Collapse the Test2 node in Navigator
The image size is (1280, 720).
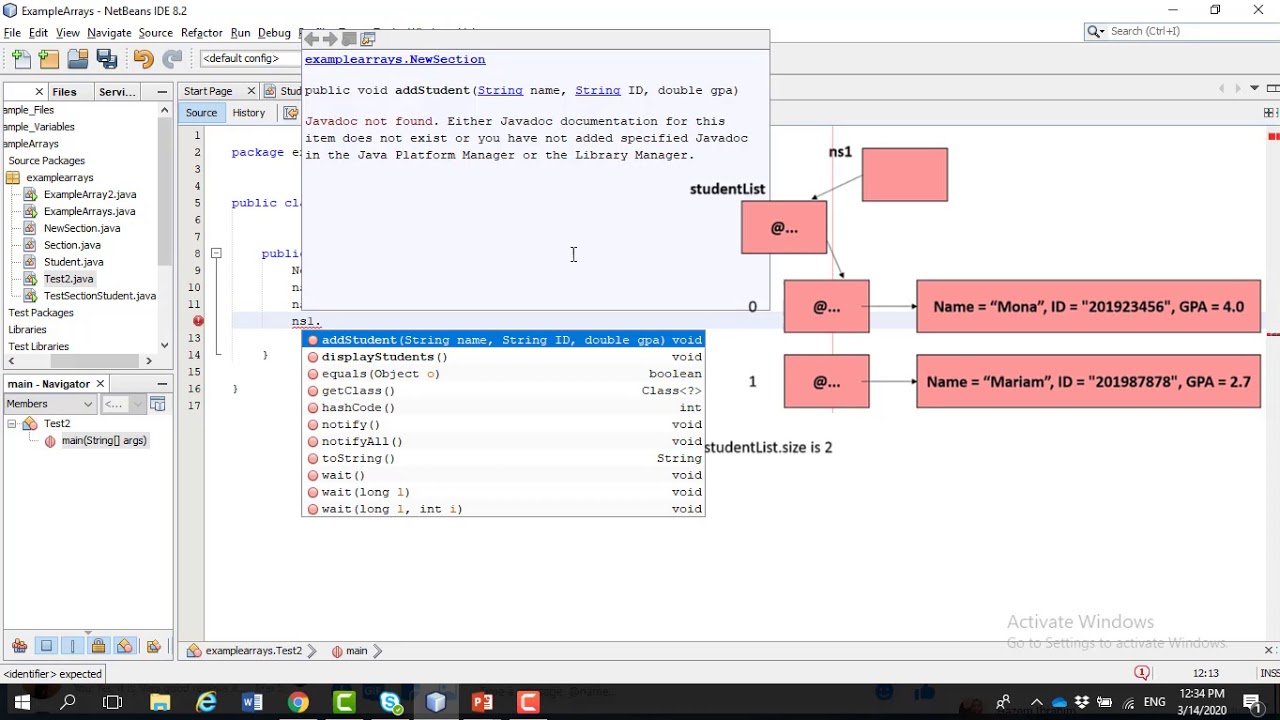point(12,424)
